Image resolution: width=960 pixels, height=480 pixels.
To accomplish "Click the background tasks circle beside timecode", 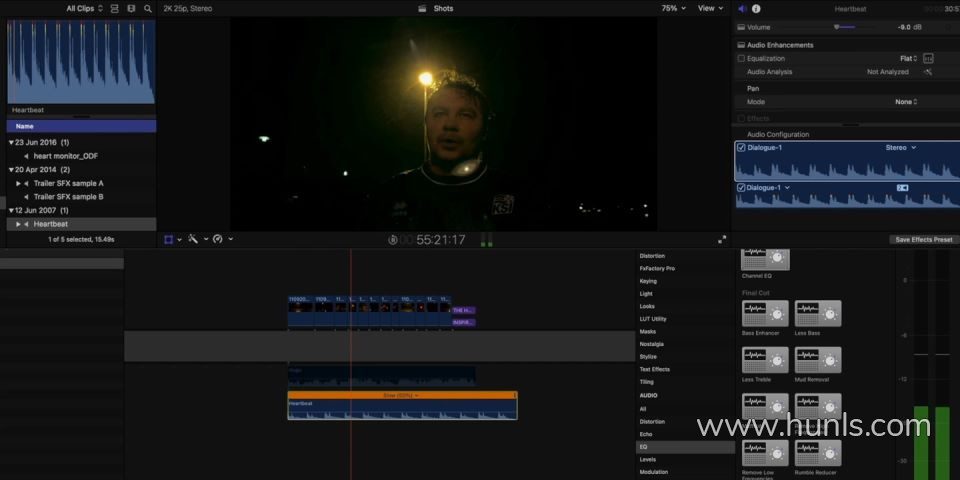I will tap(393, 239).
